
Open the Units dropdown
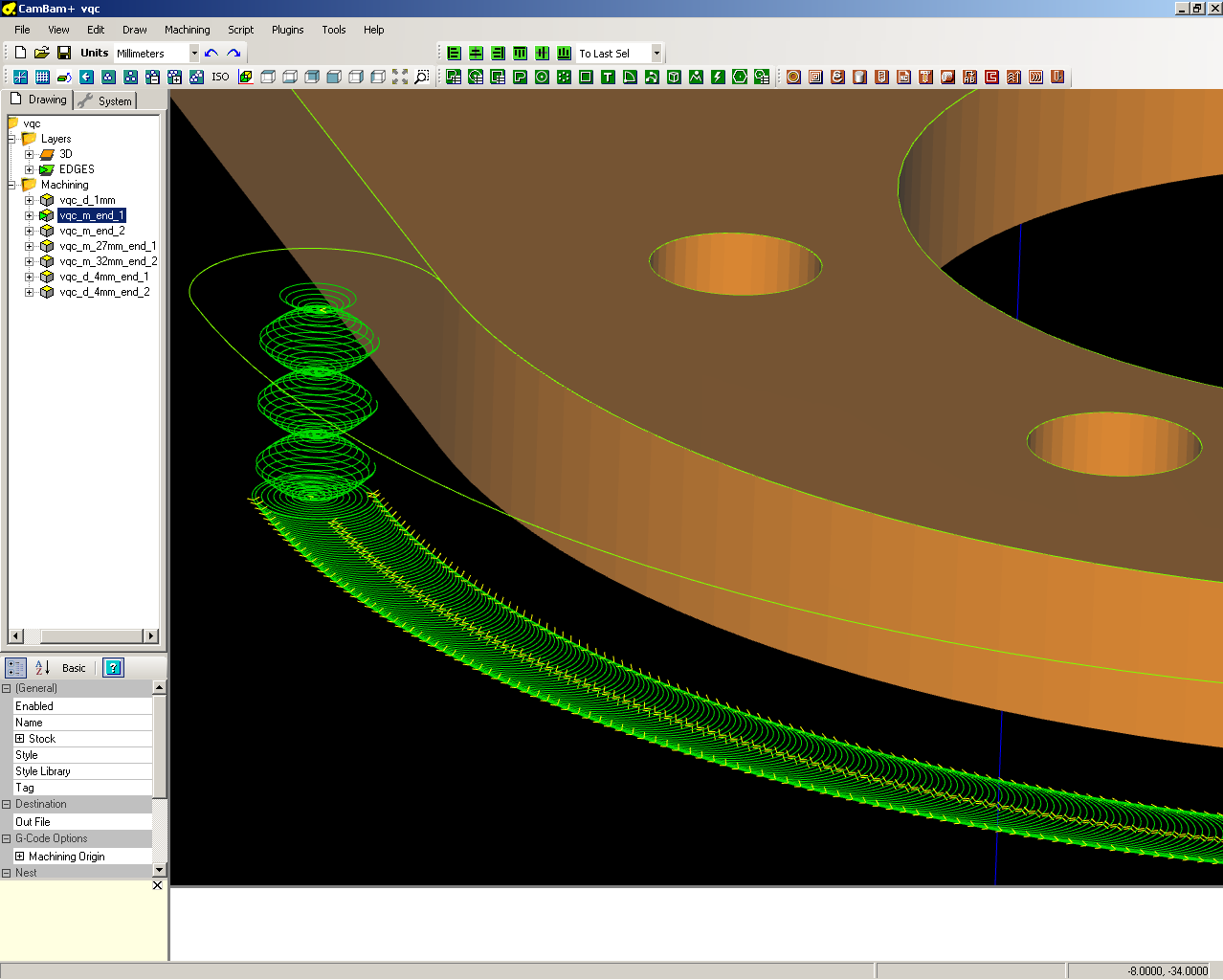tap(194, 54)
